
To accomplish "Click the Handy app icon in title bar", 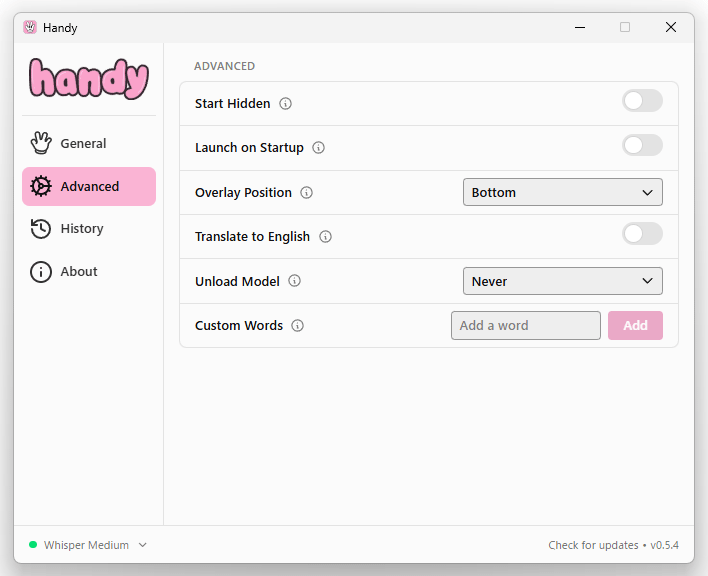I will click(x=30, y=28).
